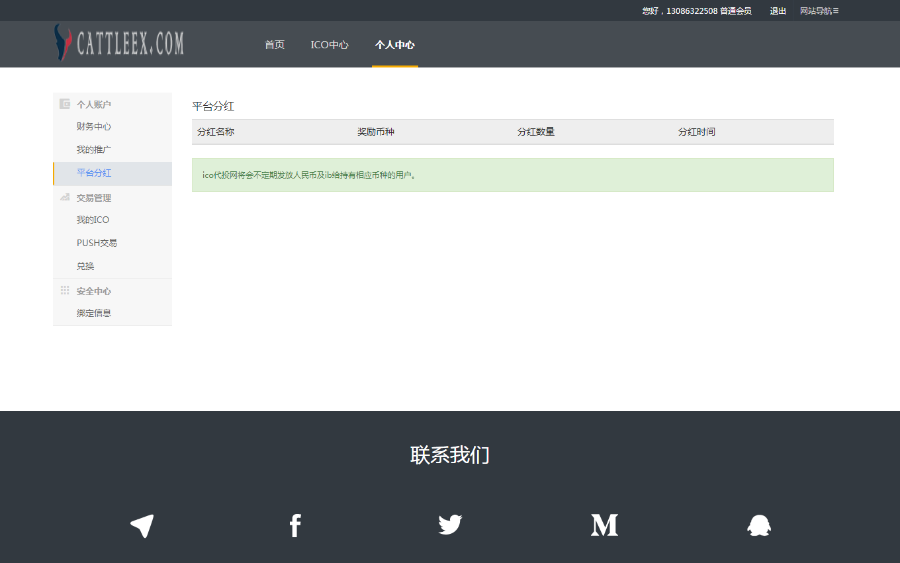This screenshot has width=900, height=563.
Task: Open the Telegram paper-plane icon
Action: point(142,525)
